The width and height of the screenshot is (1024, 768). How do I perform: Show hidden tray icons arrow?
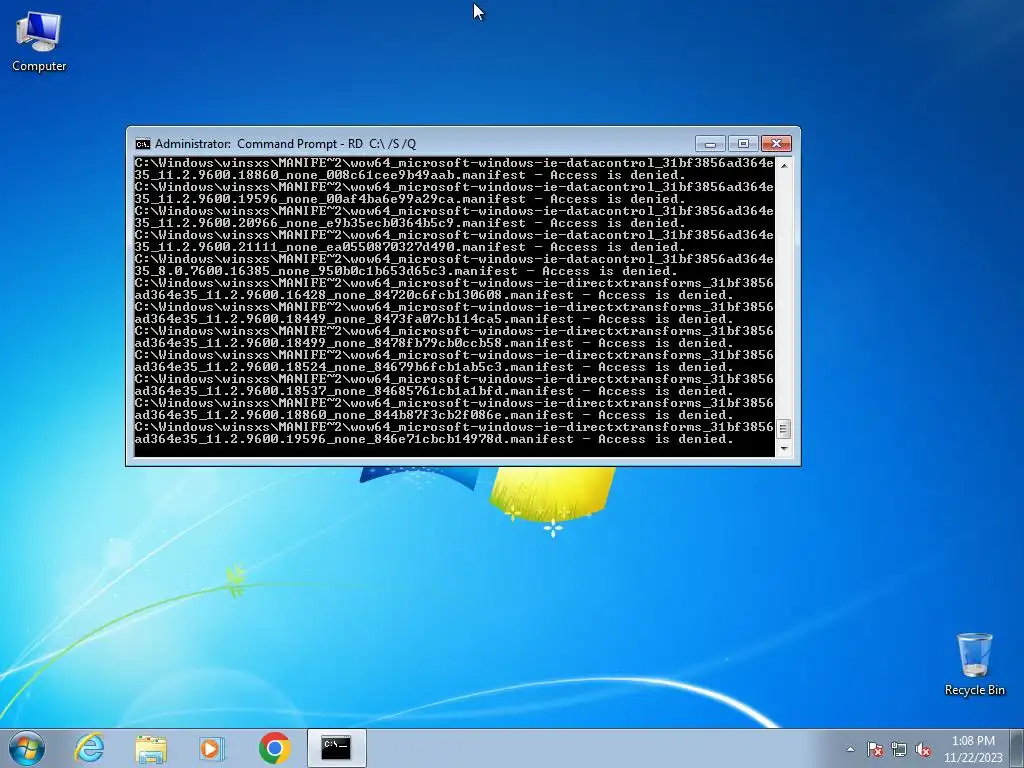[x=850, y=749]
